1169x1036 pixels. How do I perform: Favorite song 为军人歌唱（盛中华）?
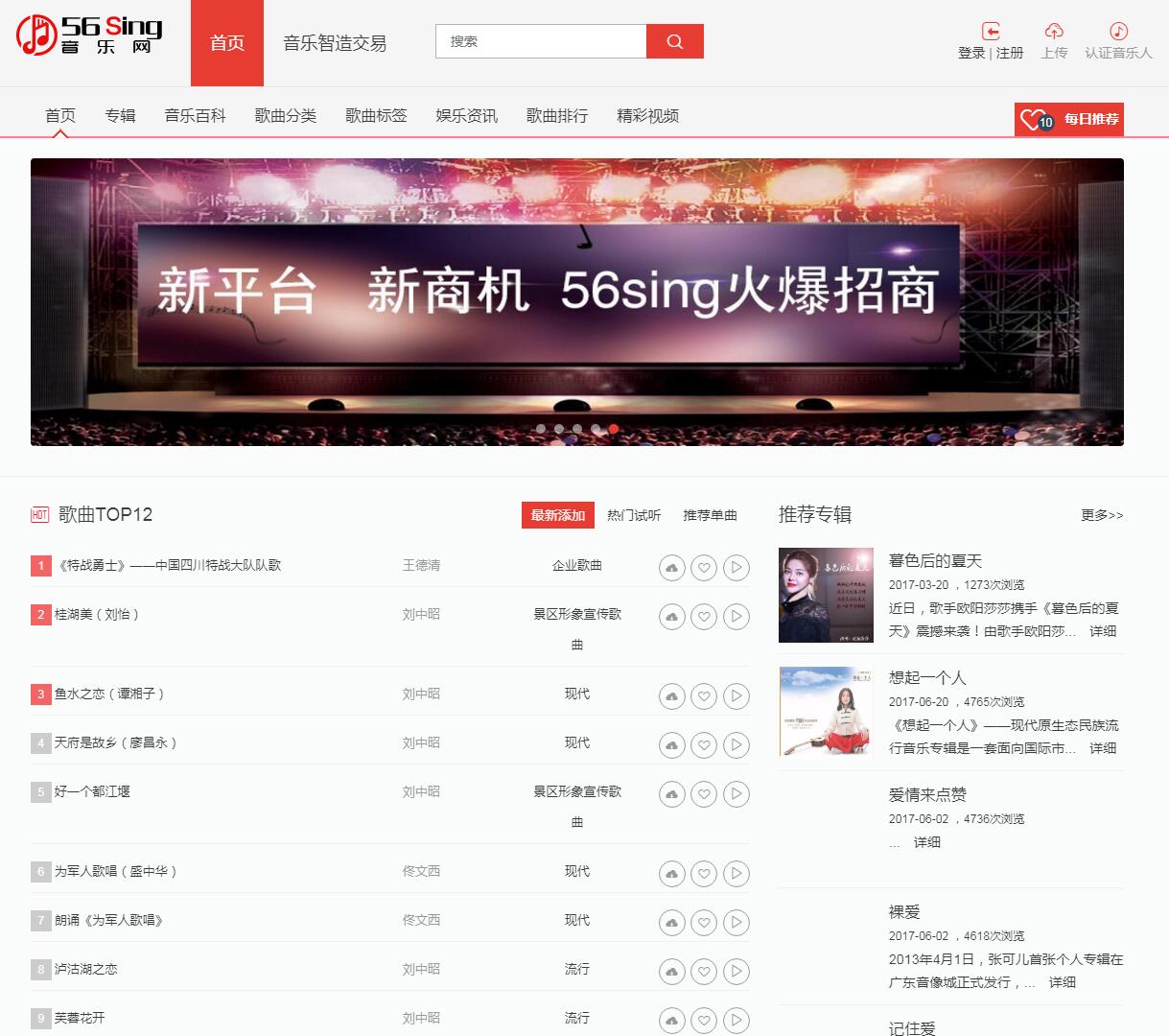(704, 874)
